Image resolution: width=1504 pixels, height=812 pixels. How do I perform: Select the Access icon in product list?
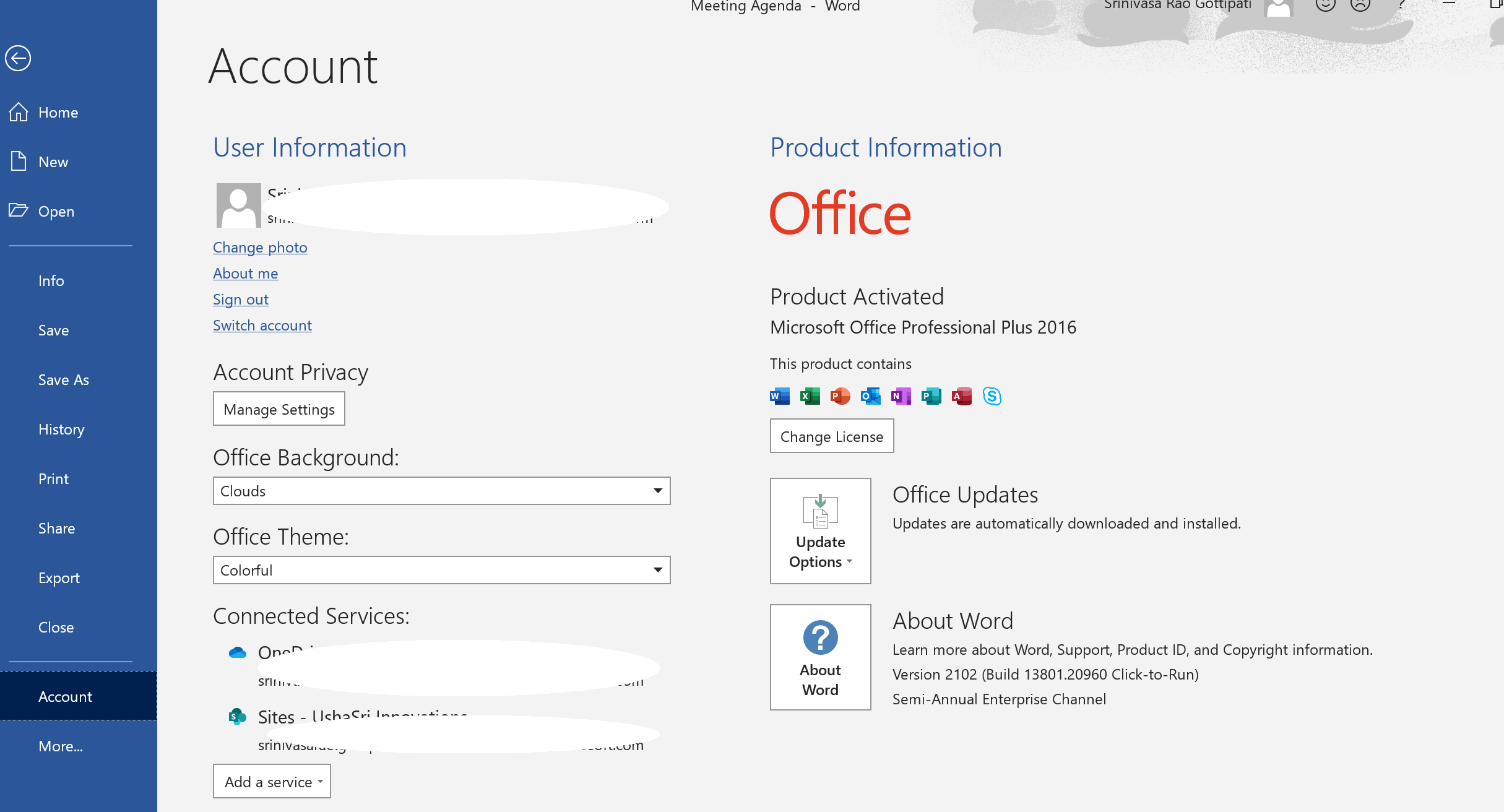pyautogui.click(x=961, y=396)
